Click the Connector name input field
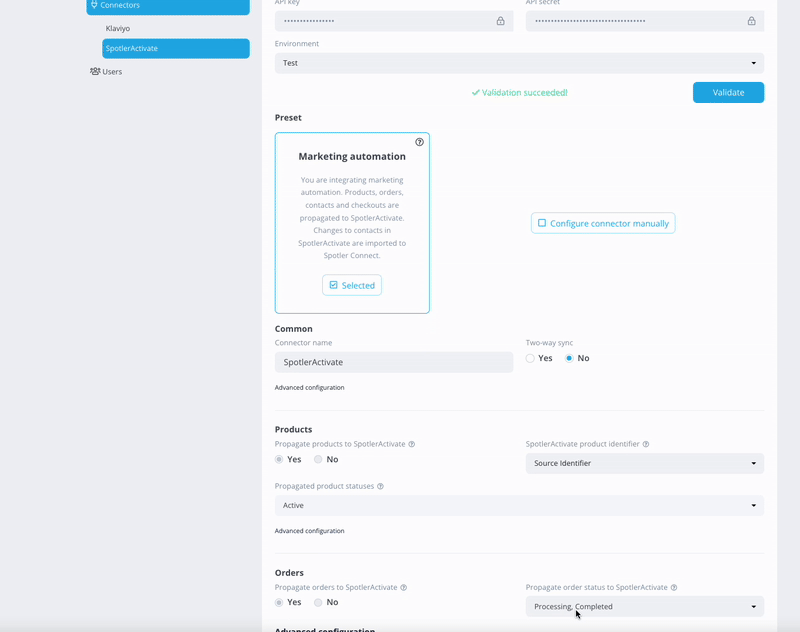Viewport: 800px width, 632px height. point(394,362)
